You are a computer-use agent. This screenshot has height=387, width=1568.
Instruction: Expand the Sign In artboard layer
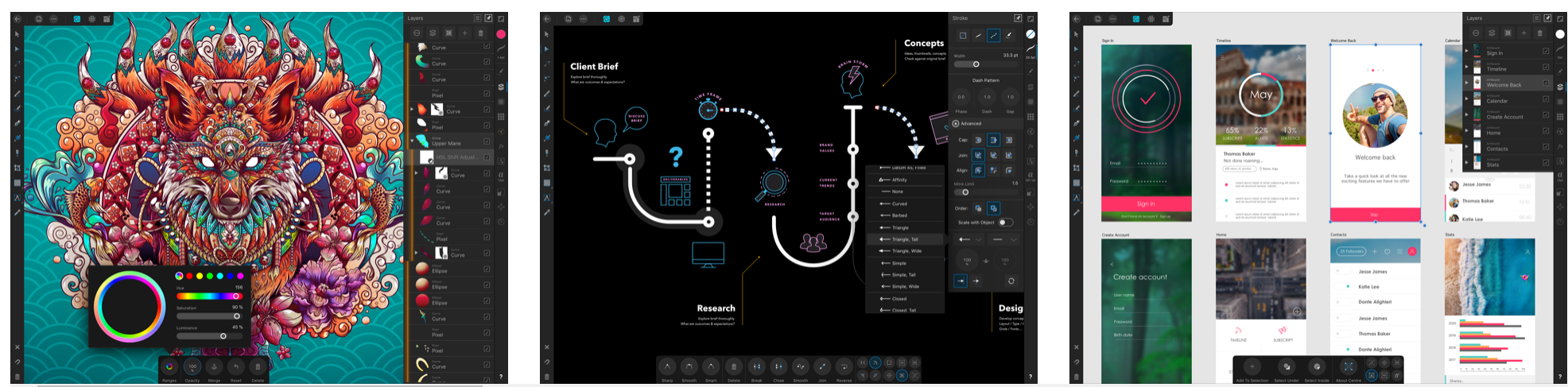coord(1467,51)
